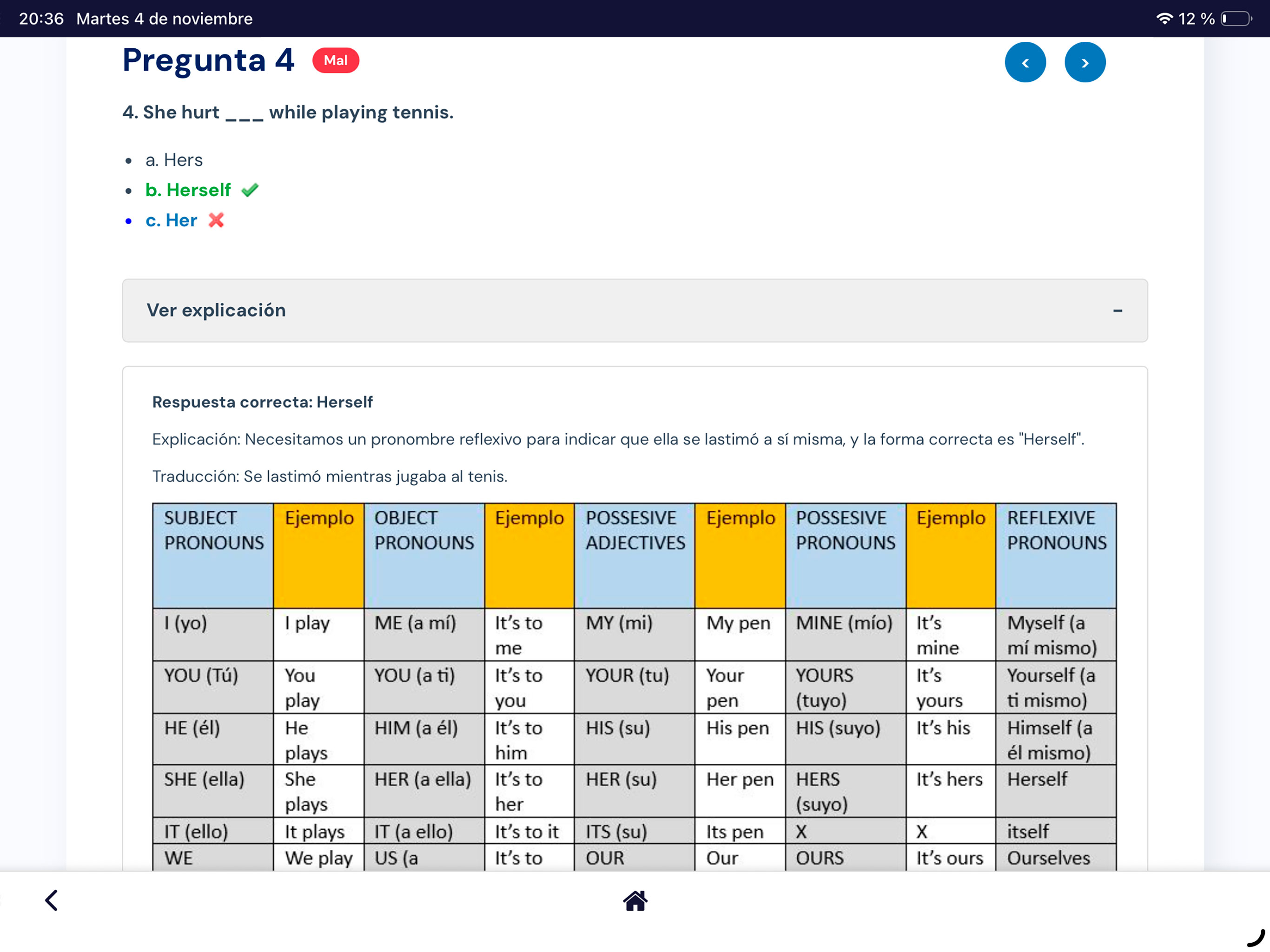Tap the Wi-Fi status icon
1270x952 pixels.
pos(1164,19)
